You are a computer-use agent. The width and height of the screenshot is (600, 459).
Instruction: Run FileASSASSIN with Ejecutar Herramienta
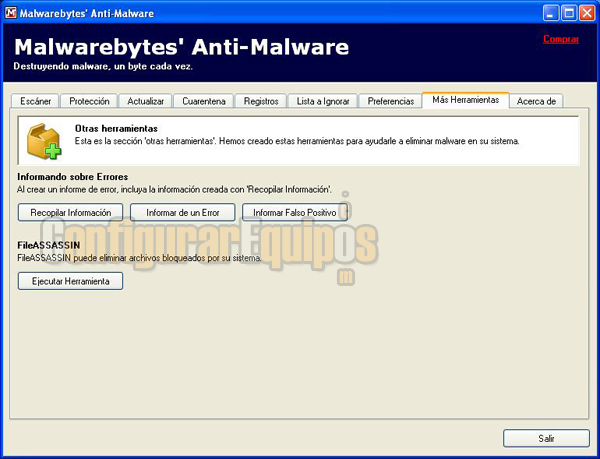70,281
